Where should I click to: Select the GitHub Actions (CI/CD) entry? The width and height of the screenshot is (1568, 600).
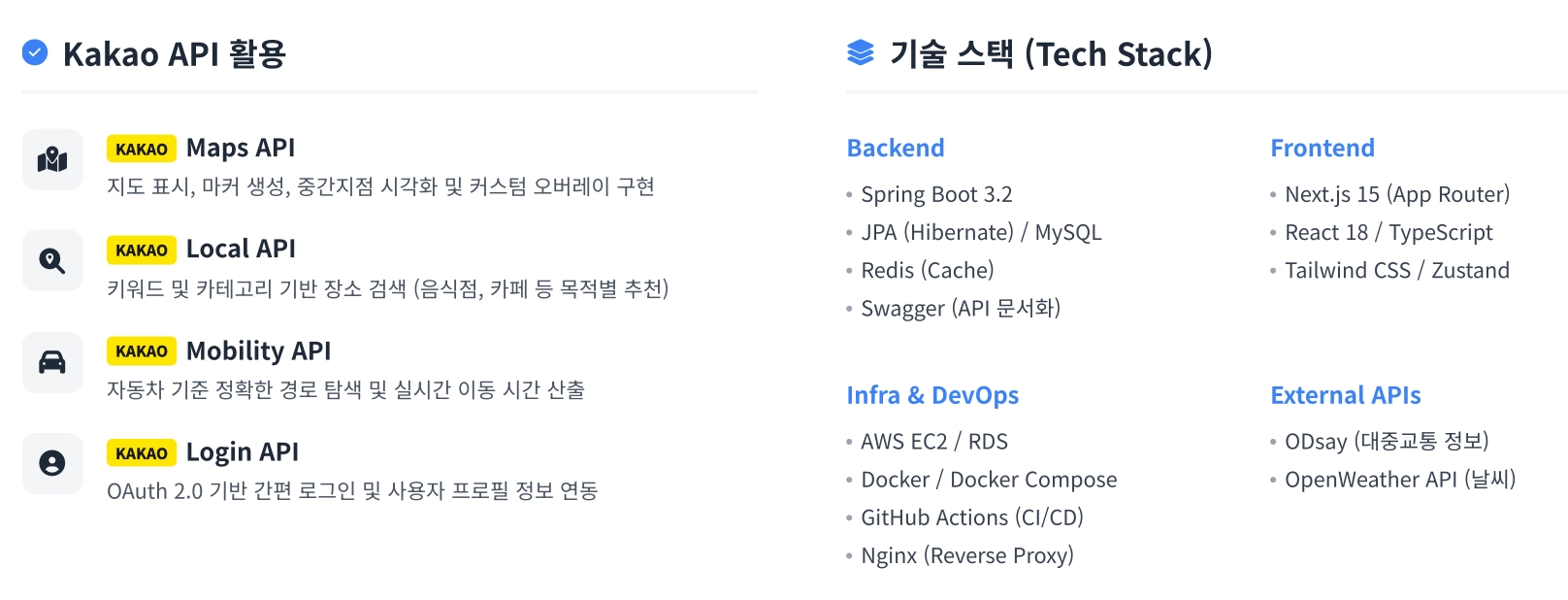(972, 517)
